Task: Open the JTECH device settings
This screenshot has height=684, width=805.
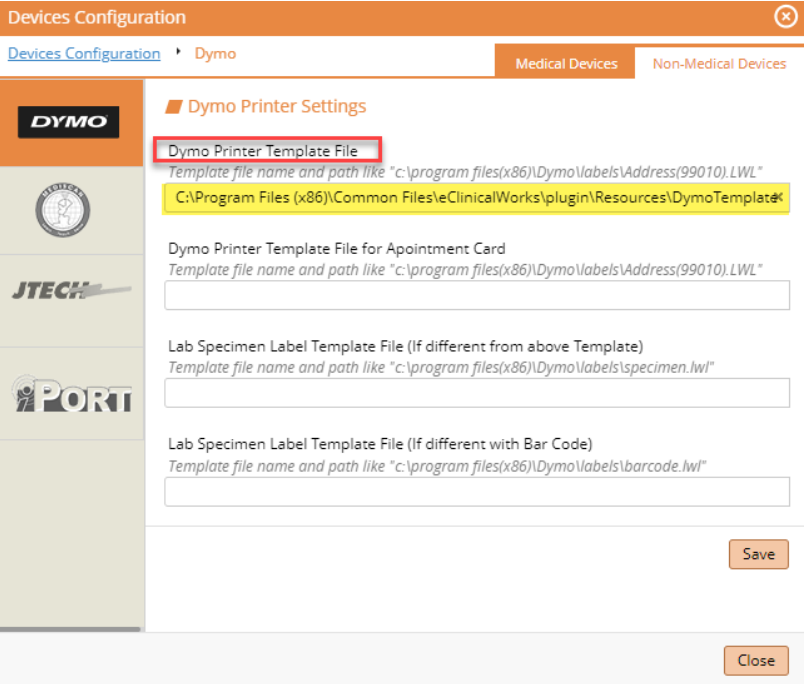Action: [x=69, y=290]
